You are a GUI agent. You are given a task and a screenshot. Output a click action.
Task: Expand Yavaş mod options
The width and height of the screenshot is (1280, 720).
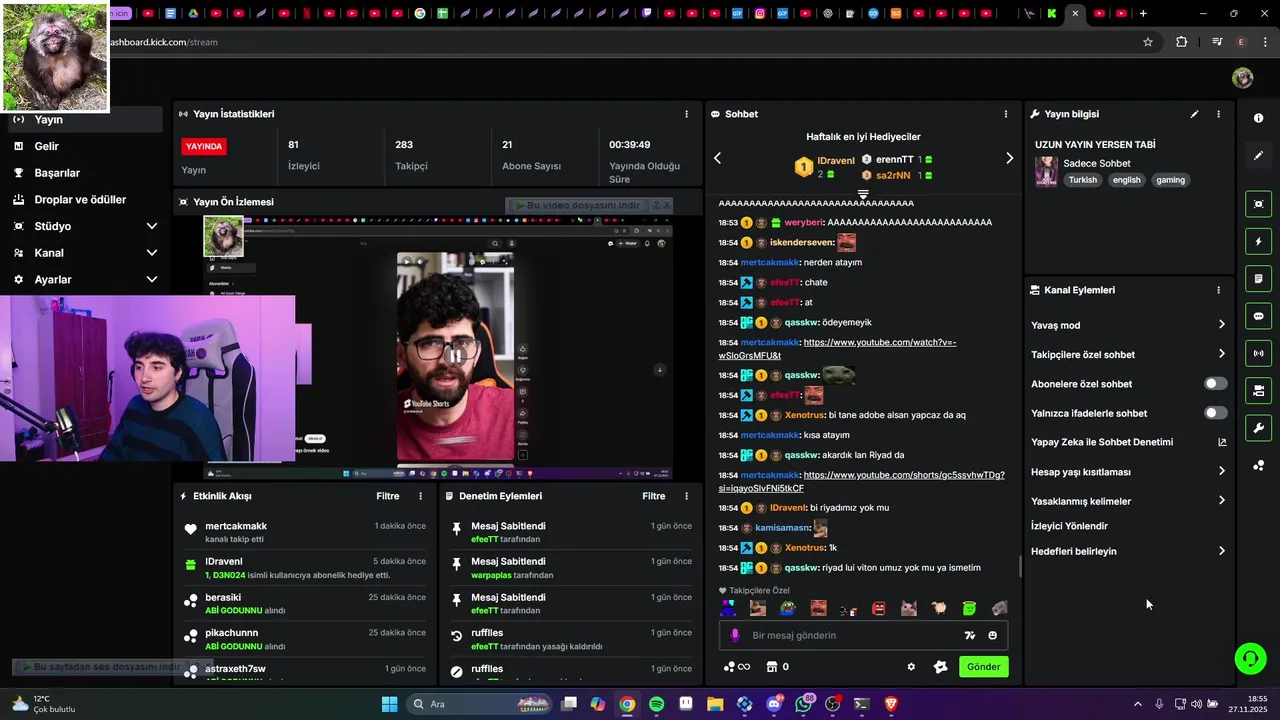pos(1222,325)
